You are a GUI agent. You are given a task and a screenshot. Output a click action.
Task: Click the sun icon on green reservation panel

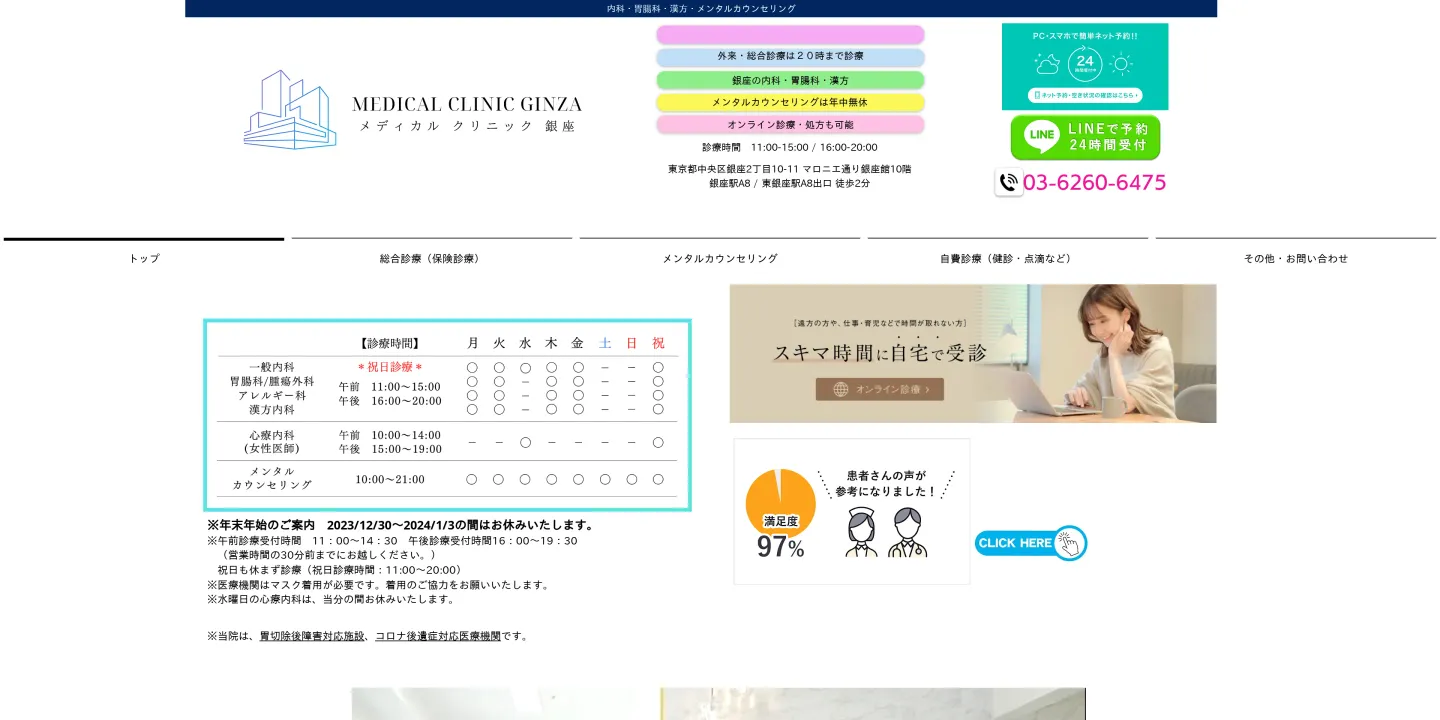tap(1122, 63)
